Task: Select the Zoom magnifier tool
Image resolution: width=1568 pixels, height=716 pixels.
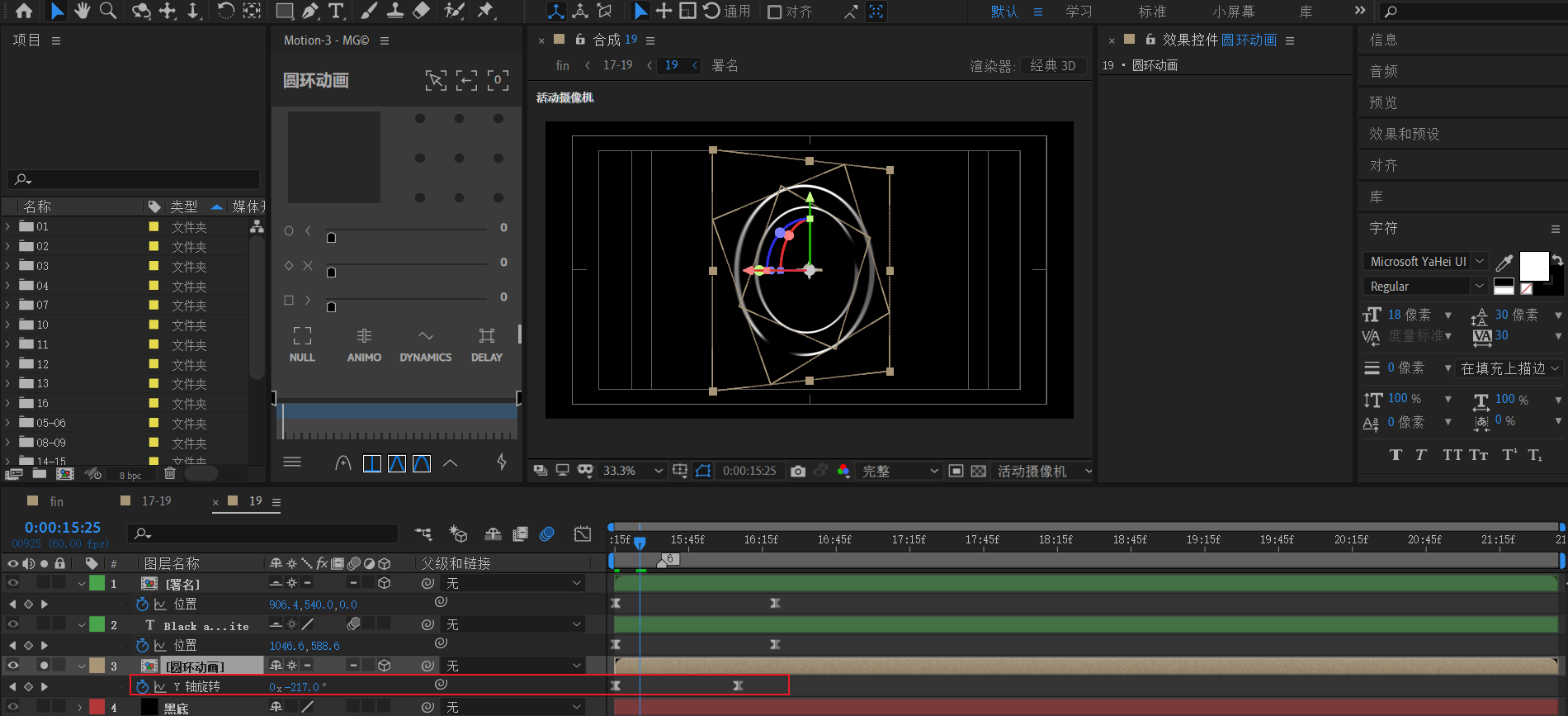Action: pyautogui.click(x=107, y=11)
